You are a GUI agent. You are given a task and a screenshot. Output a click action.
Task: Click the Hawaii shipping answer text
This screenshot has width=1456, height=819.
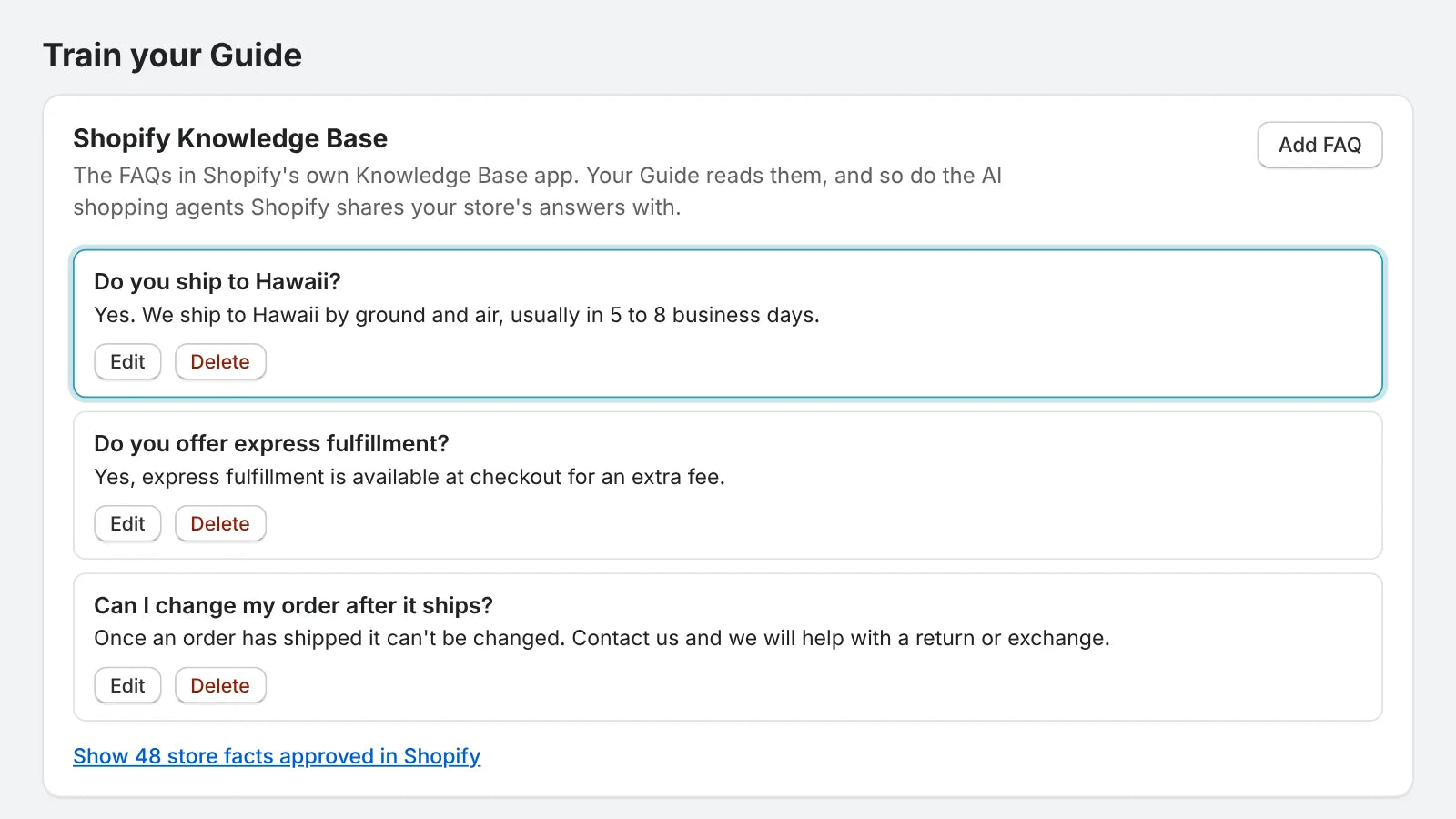click(x=457, y=315)
